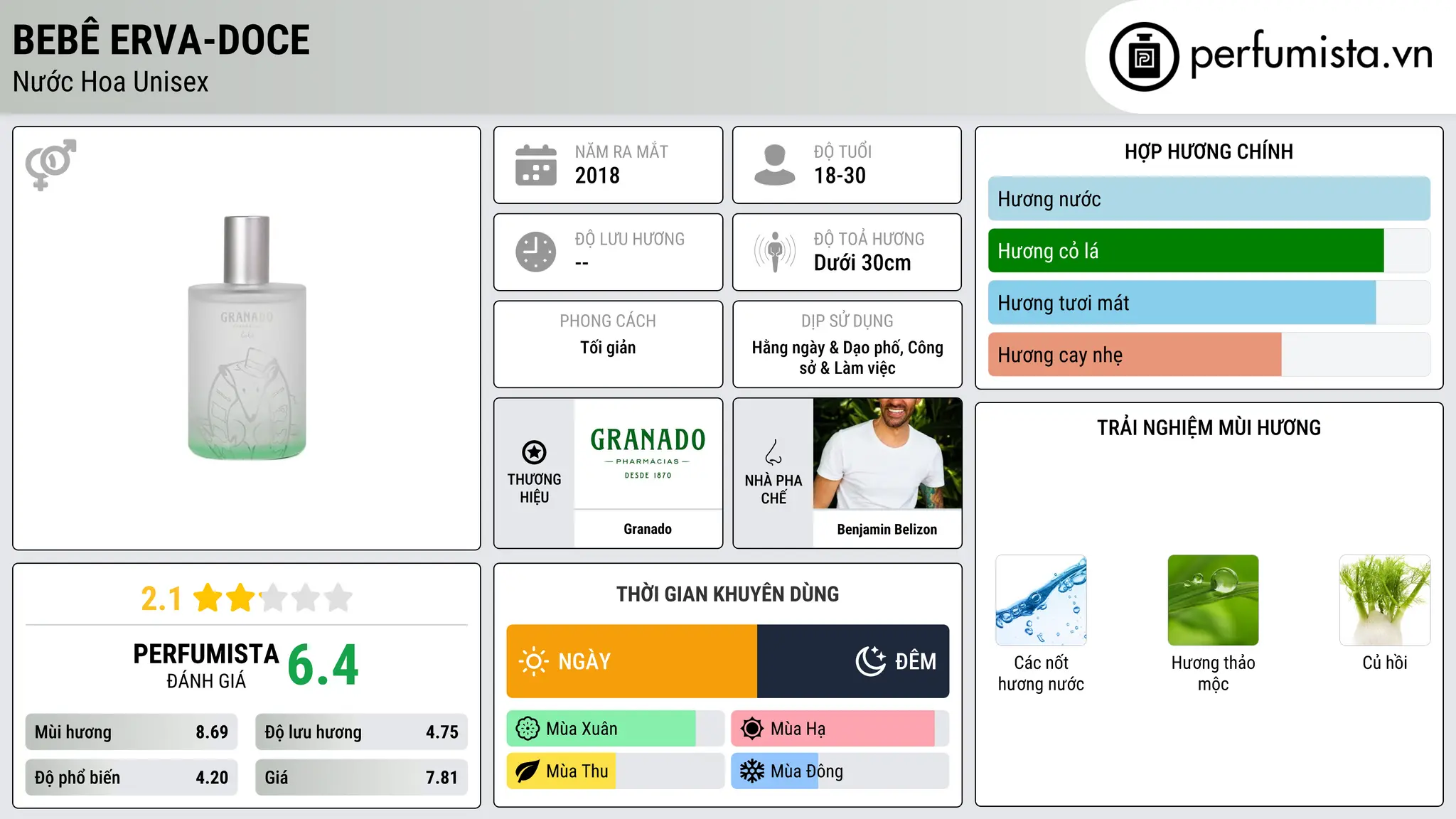Click the TRẢI NGHIỆM MÙI HƯƠNG heading
This screenshot has height=819, width=1456.
coord(1209,427)
